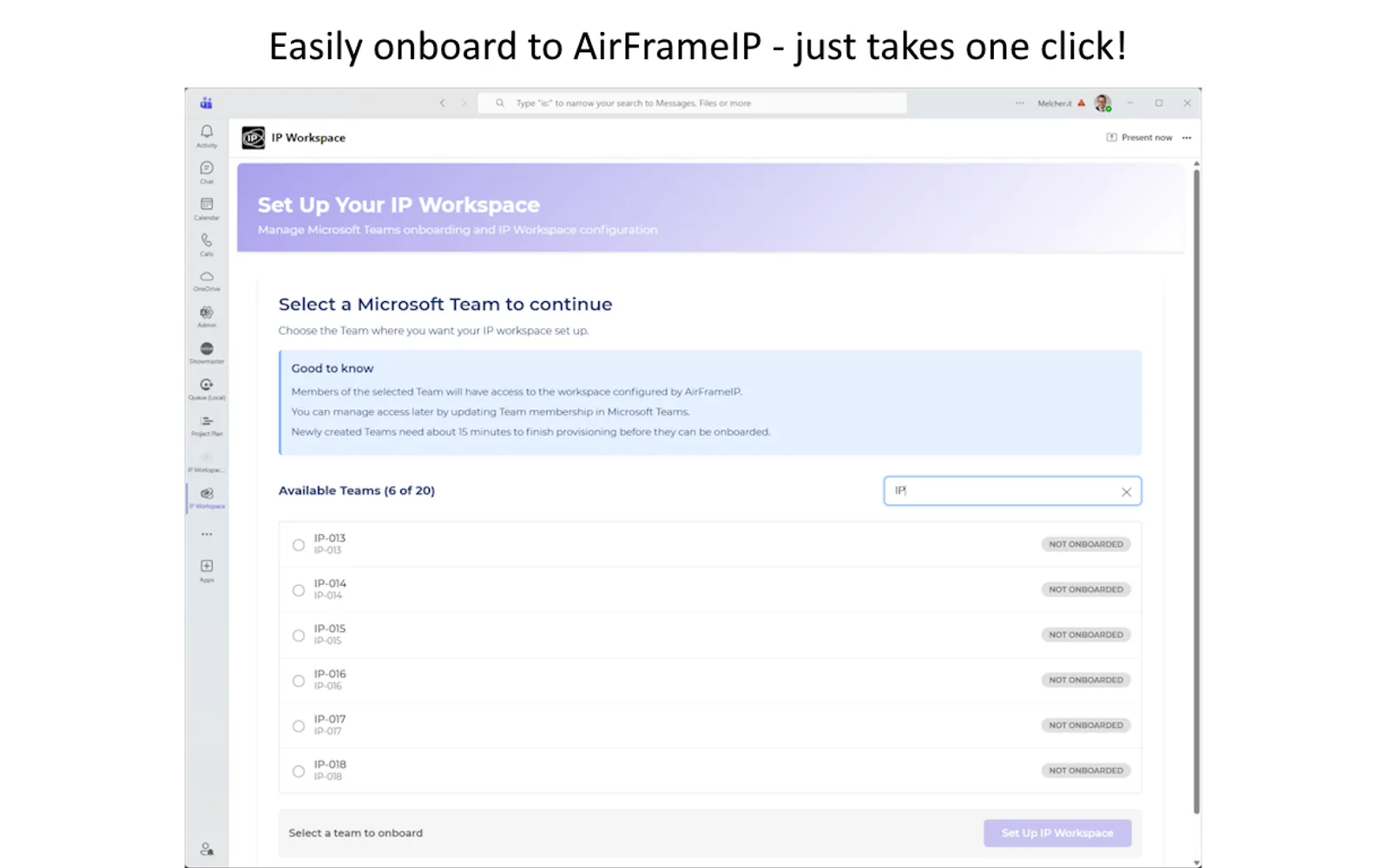The image size is (1389, 868).
Task: Select the IP-016 team radio button
Action: (299, 681)
